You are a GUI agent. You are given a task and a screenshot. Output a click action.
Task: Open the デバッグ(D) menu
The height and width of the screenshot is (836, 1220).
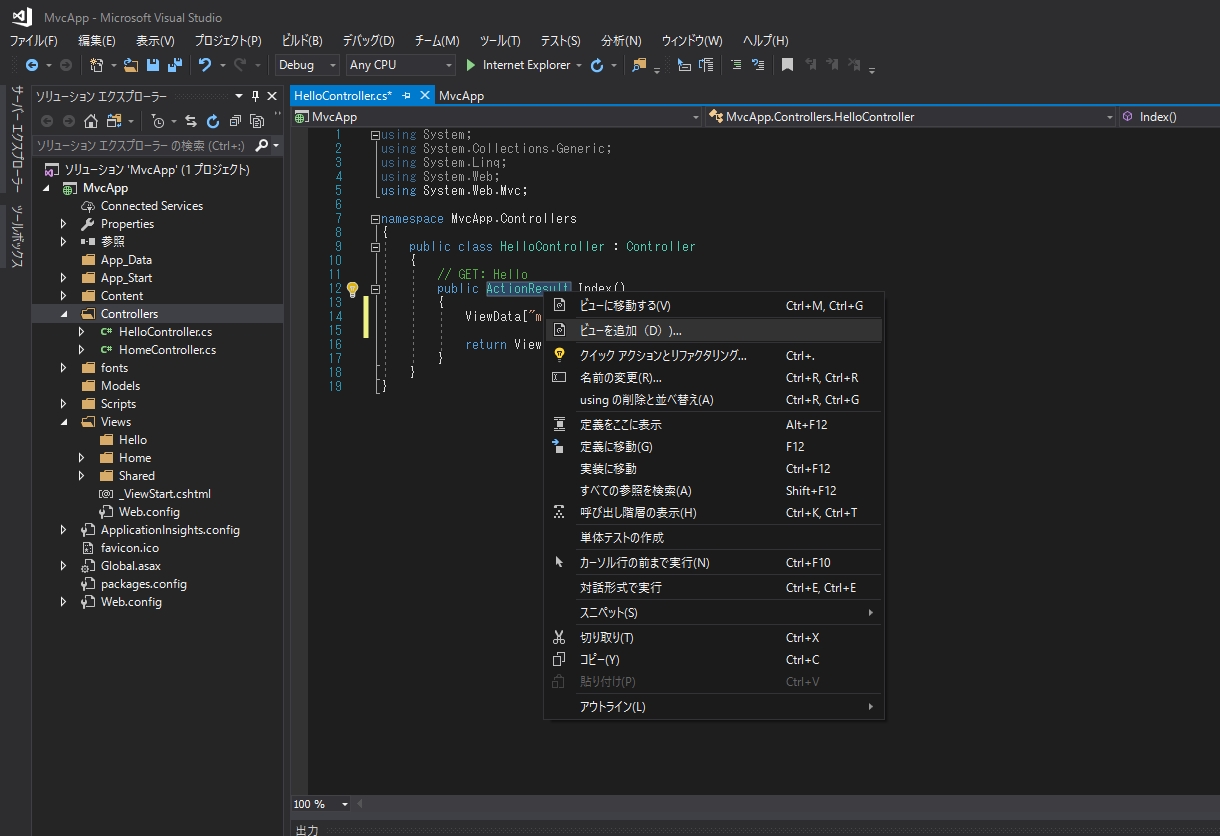(366, 41)
